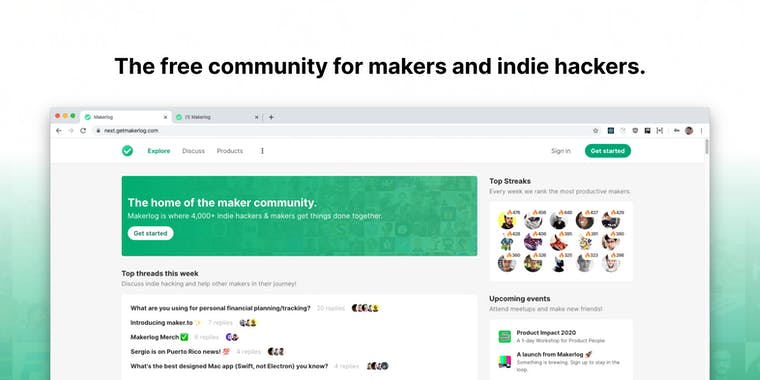This screenshot has height=380, width=760.
Task: Click the participant avatars on the maker.to thread
Action: point(248,322)
